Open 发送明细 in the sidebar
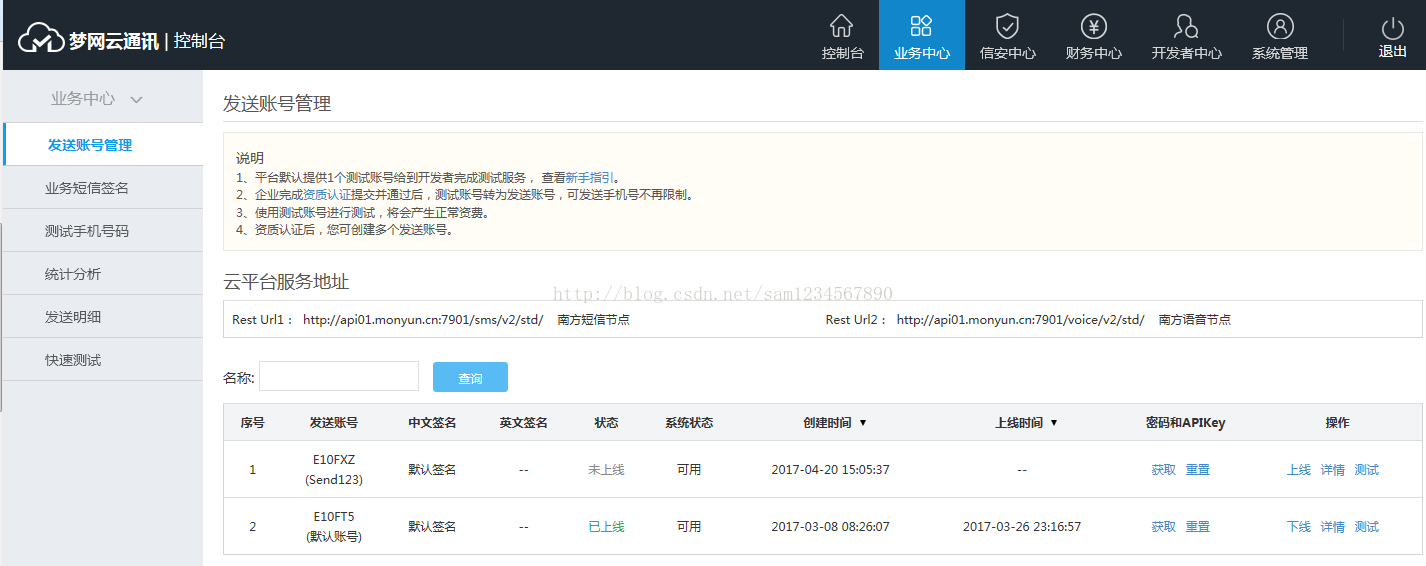This screenshot has width=1426, height=566. (103, 317)
